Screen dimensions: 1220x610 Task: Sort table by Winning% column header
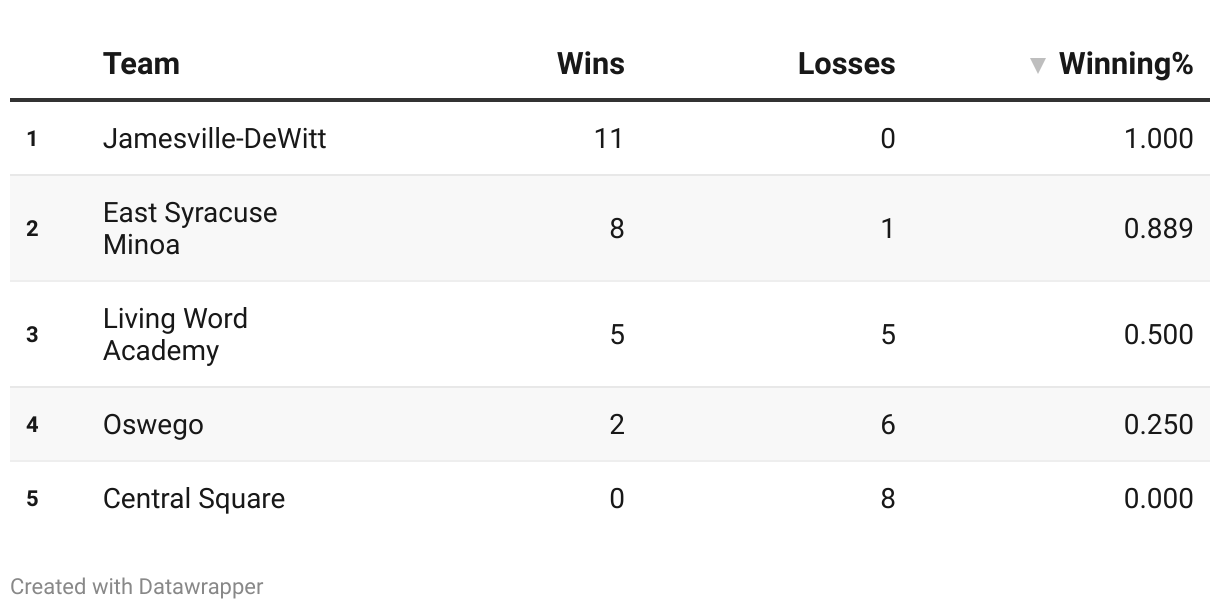pos(1126,64)
